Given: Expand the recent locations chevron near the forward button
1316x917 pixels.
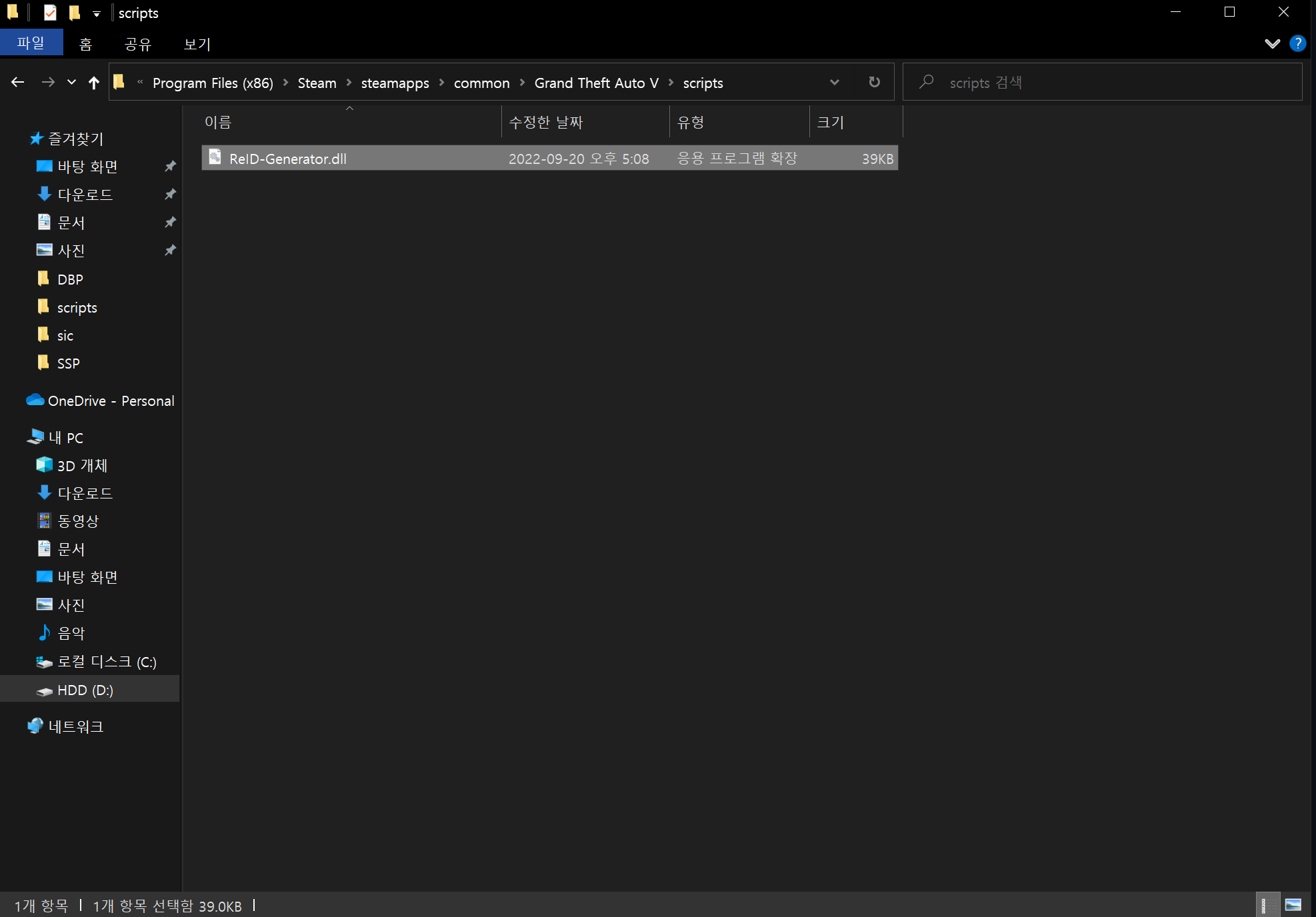Looking at the screenshot, I should [x=71, y=82].
